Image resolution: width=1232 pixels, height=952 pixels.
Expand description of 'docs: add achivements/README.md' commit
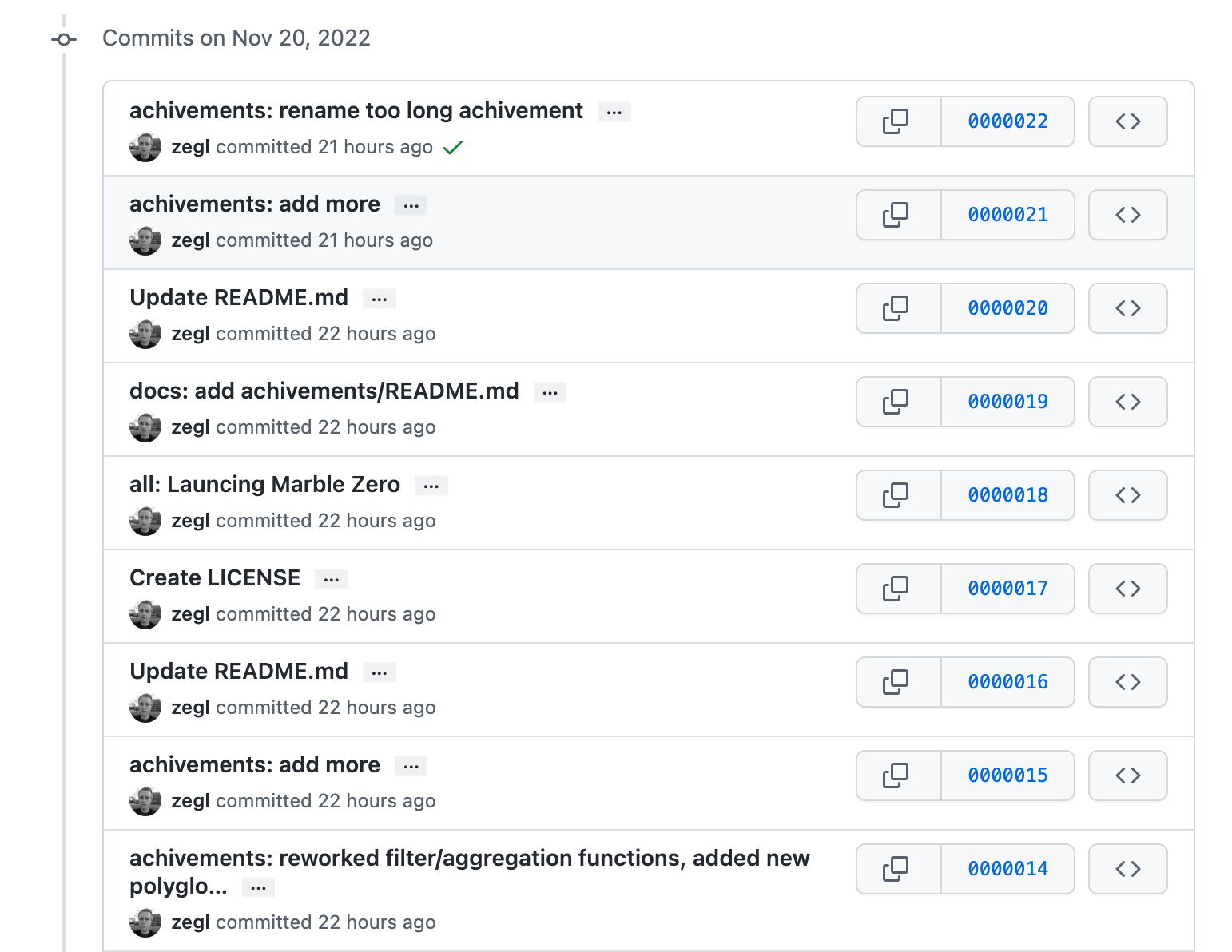pos(550,392)
